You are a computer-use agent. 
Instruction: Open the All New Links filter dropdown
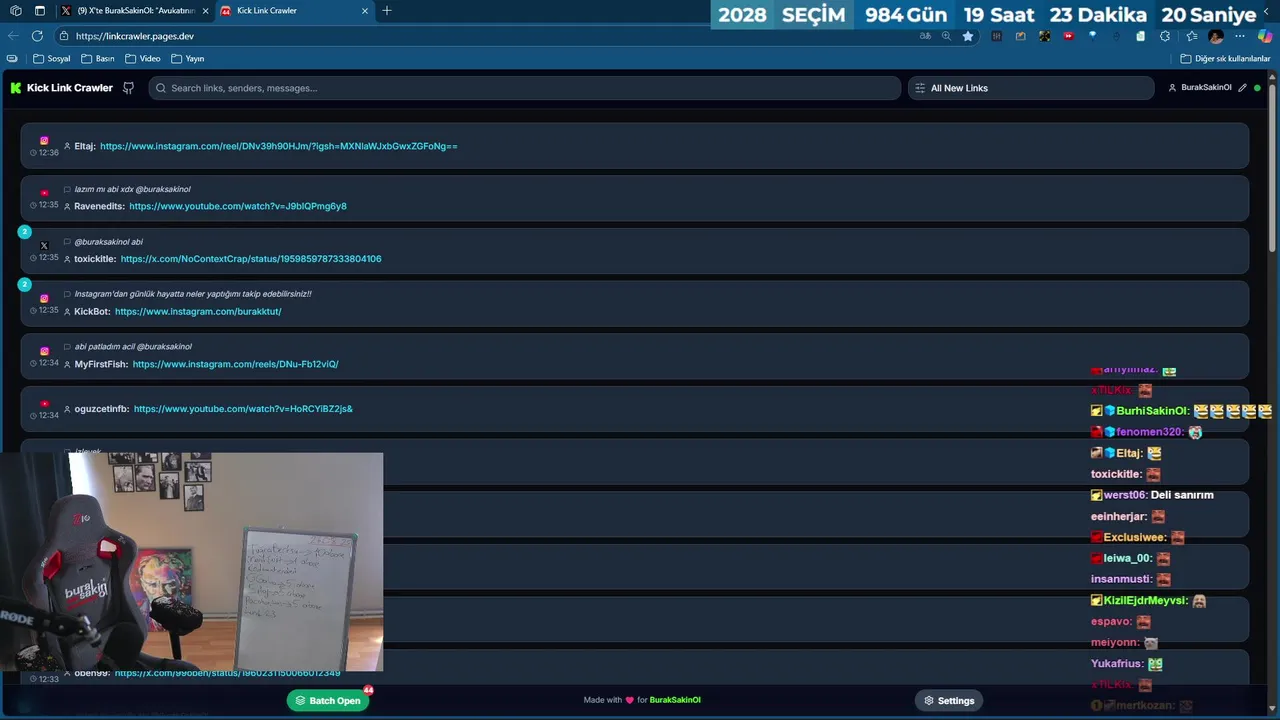[1032, 88]
